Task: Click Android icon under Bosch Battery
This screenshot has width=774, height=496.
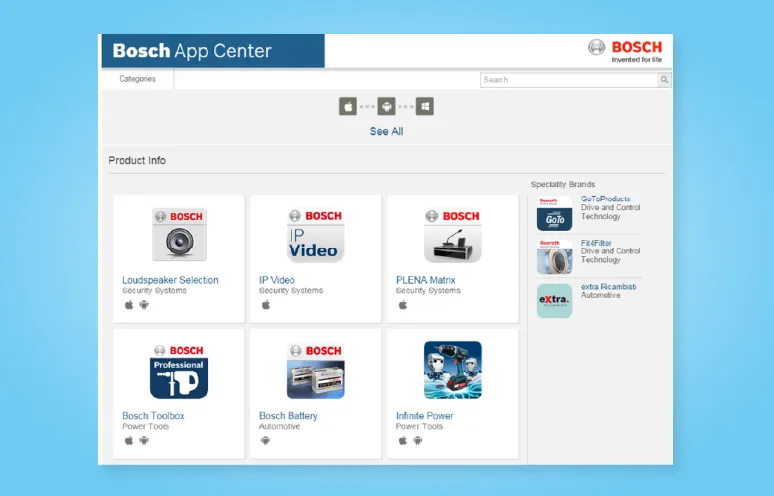Action: (266, 440)
